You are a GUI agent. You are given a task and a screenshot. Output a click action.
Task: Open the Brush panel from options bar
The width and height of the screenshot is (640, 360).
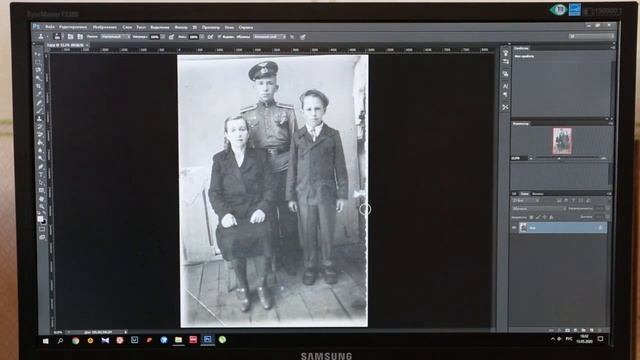coord(70,37)
